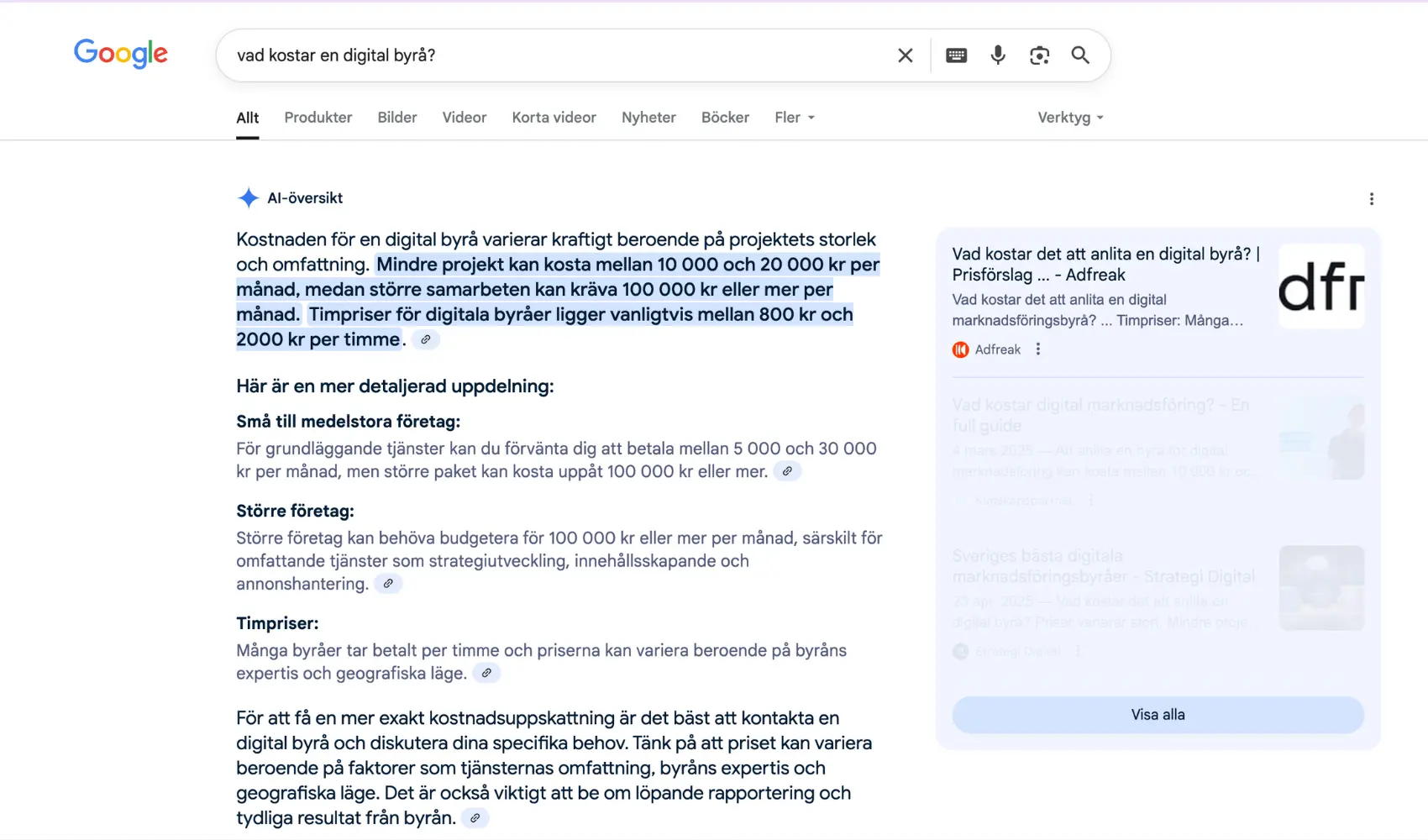Image resolution: width=1428 pixels, height=840 pixels.
Task: Click inside the search input field
Action: click(x=554, y=55)
